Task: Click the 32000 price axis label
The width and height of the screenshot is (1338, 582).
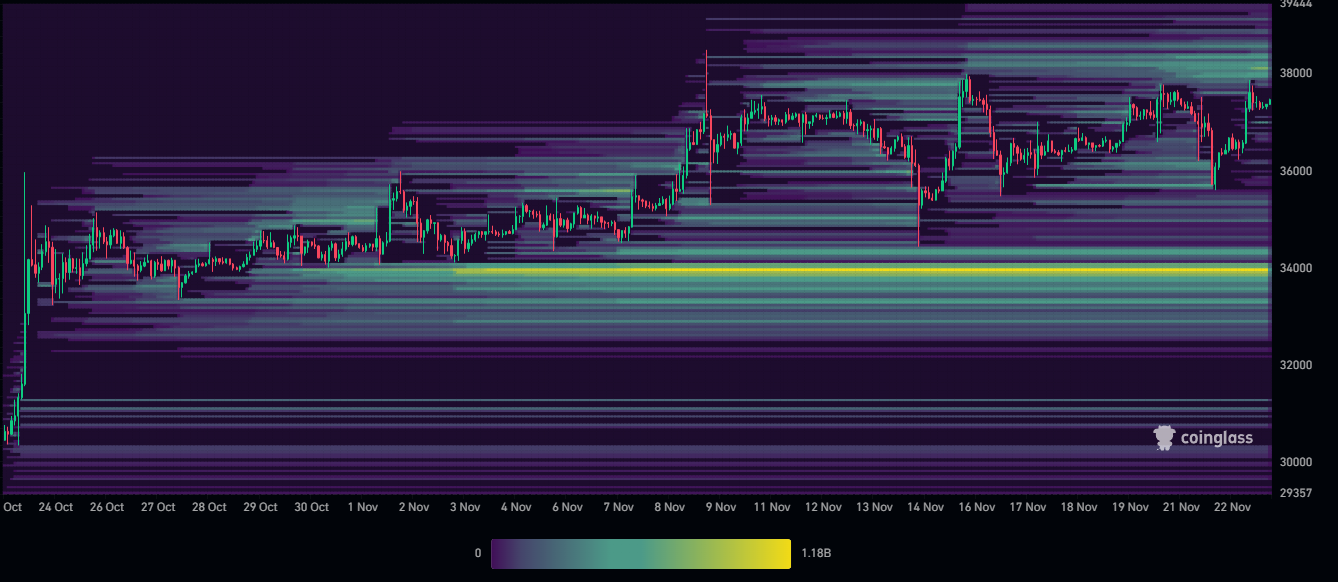Action: pos(1294,365)
